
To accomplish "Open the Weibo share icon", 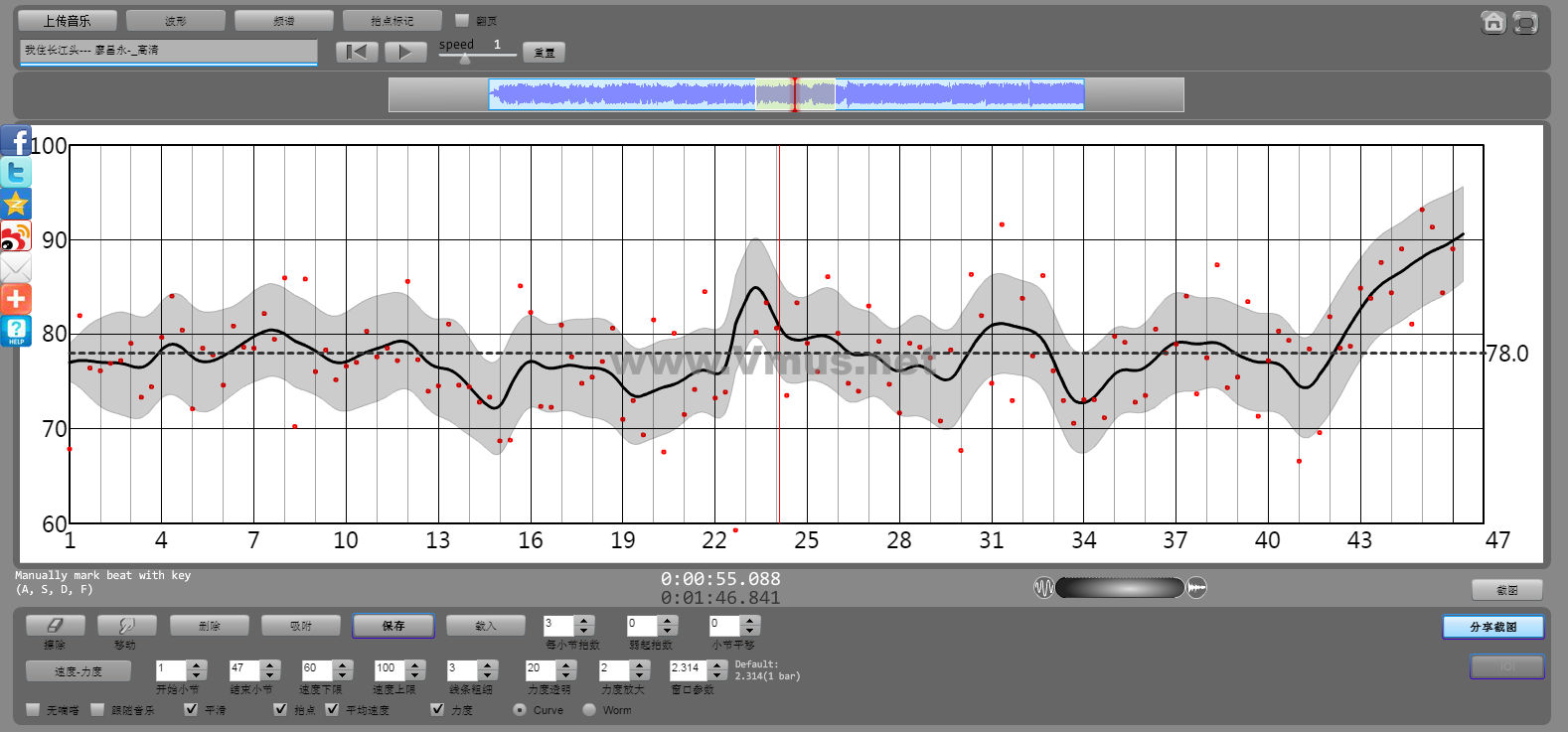I will click(16, 236).
